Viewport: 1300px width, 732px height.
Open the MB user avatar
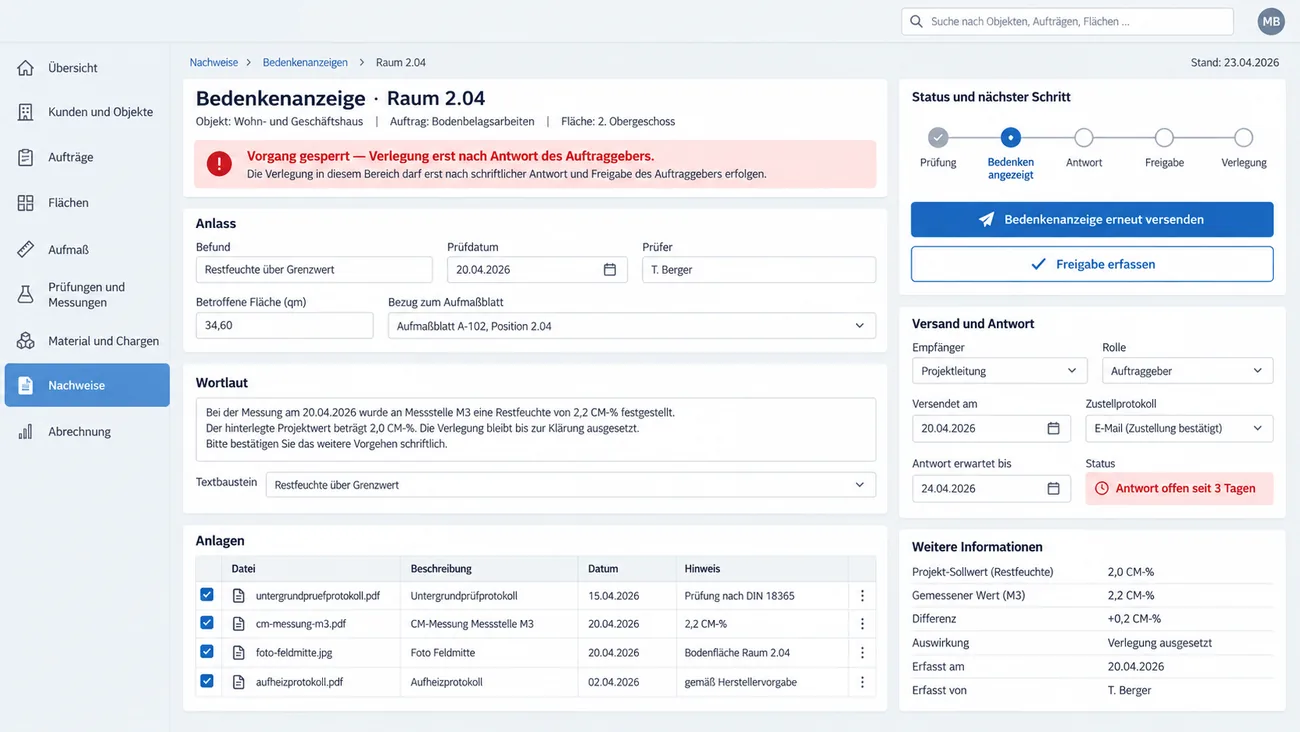pyautogui.click(x=1271, y=21)
